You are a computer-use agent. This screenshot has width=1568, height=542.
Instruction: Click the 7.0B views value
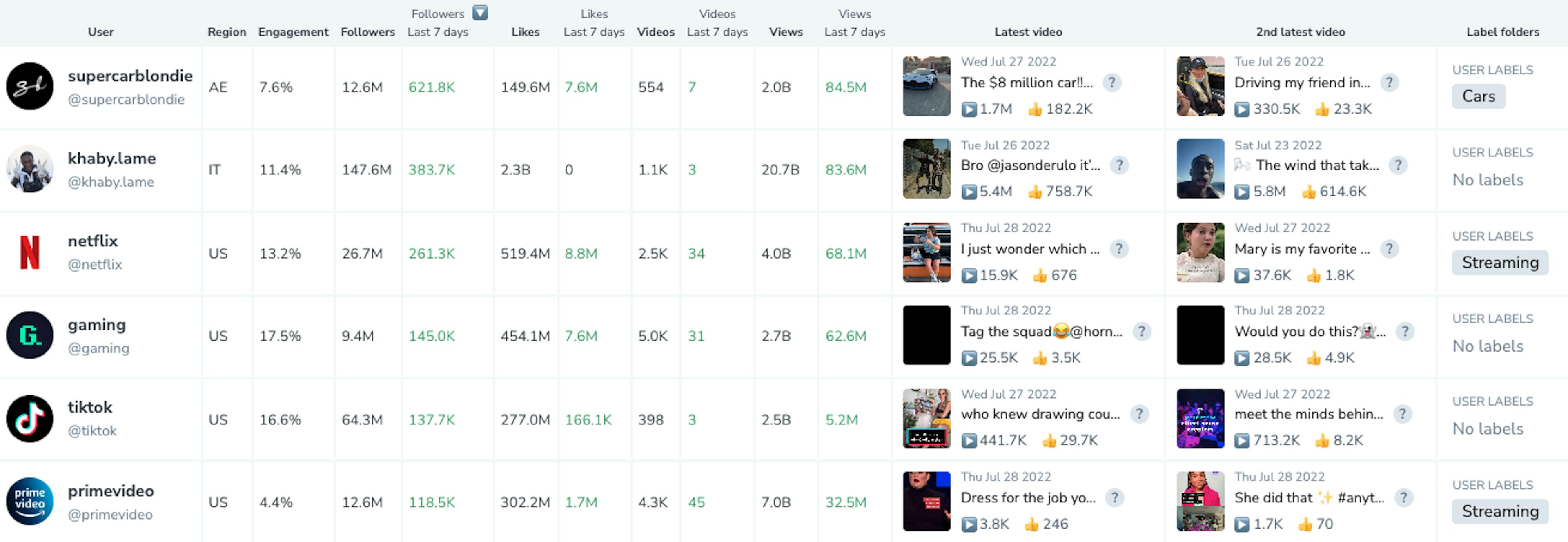[x=775, y=502]
